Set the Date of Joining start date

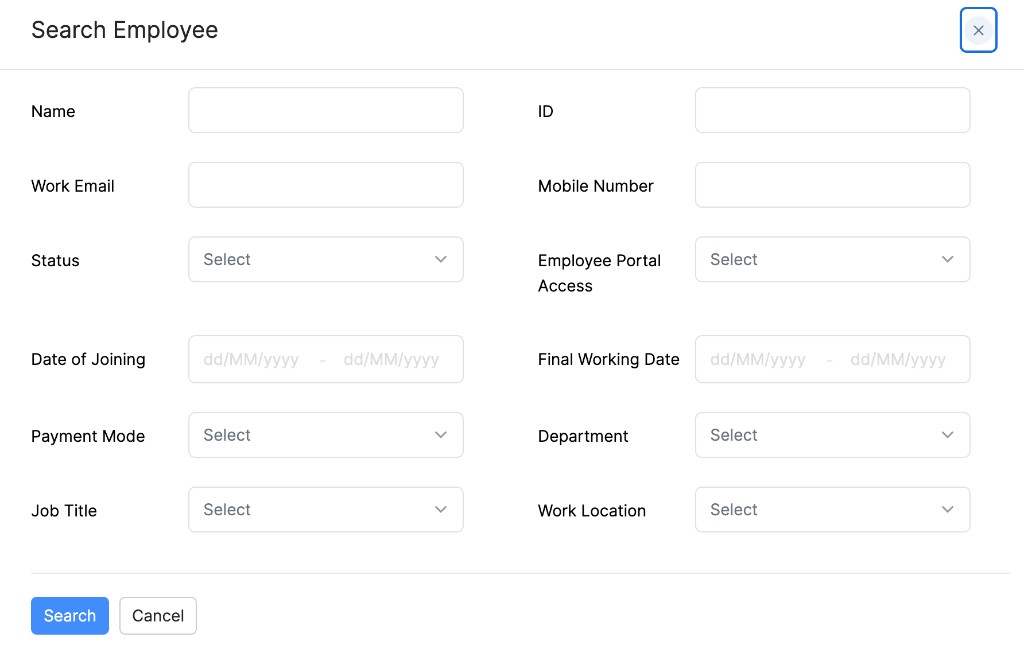[251, 359]
